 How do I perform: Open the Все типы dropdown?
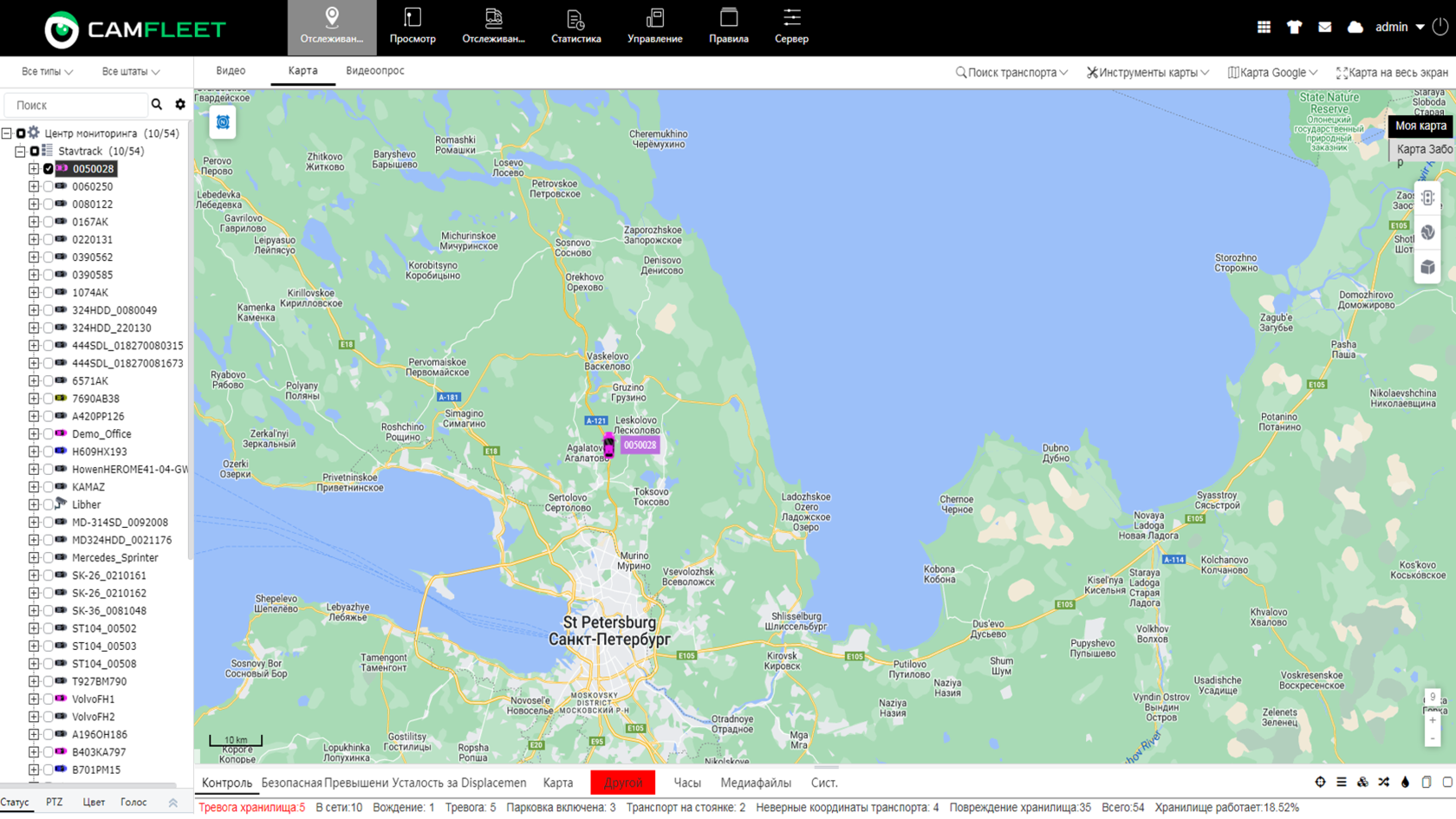(47, 72)
